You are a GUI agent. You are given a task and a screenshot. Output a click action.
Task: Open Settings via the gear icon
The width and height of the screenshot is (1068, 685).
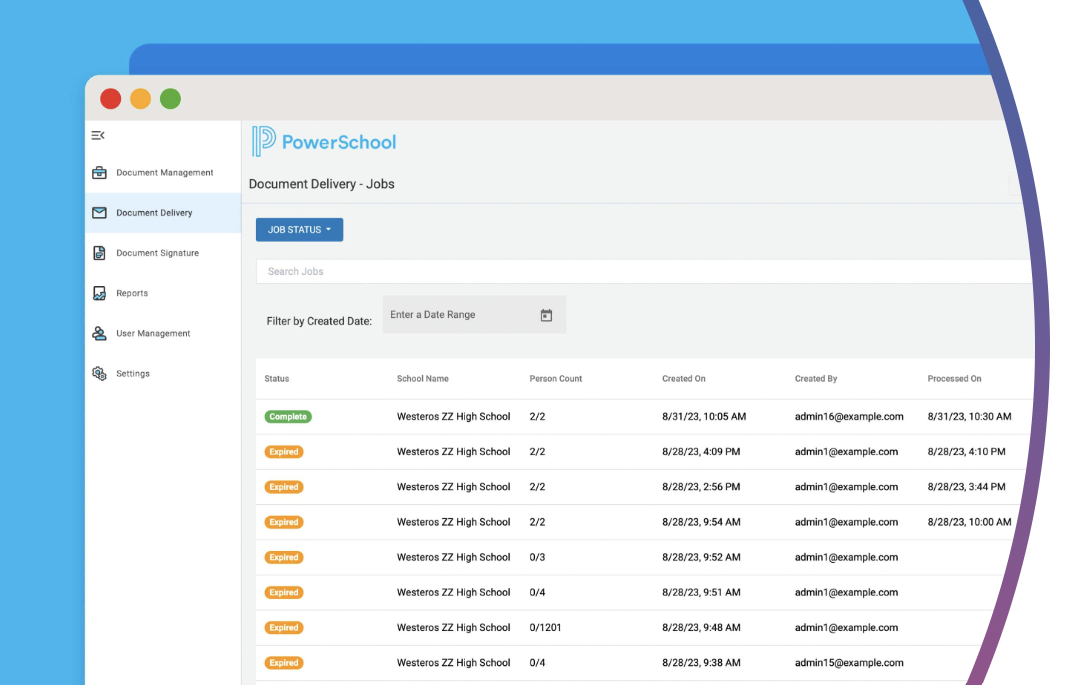click(x=99, y=372)
